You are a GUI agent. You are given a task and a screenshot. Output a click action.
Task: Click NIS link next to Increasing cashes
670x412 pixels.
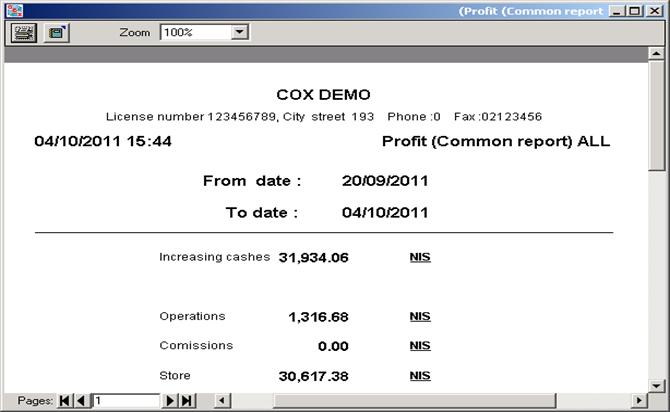419,257
